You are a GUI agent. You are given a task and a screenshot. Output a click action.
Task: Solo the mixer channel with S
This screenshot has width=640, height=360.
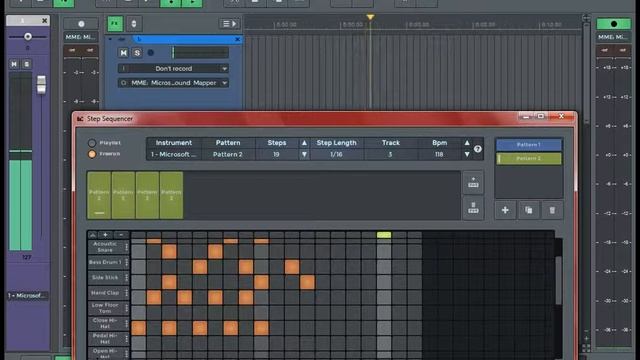click(x=27, y=64)
